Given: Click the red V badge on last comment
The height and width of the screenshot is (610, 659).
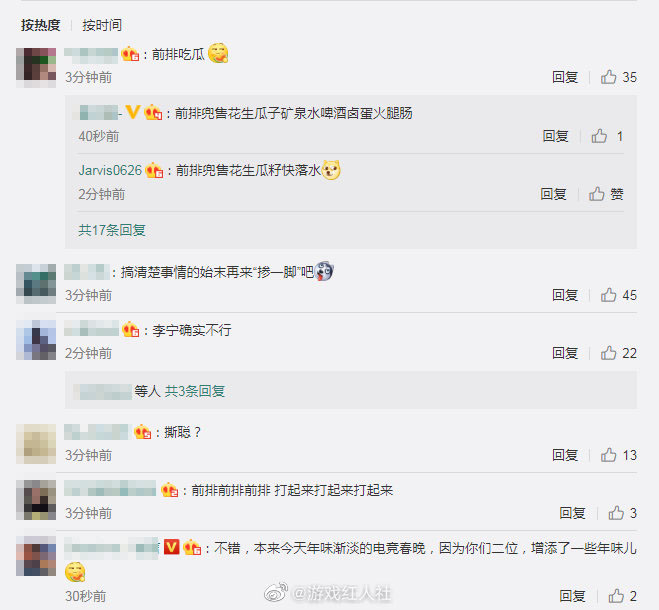Looking at the screenshot, I should click(171, 547).
